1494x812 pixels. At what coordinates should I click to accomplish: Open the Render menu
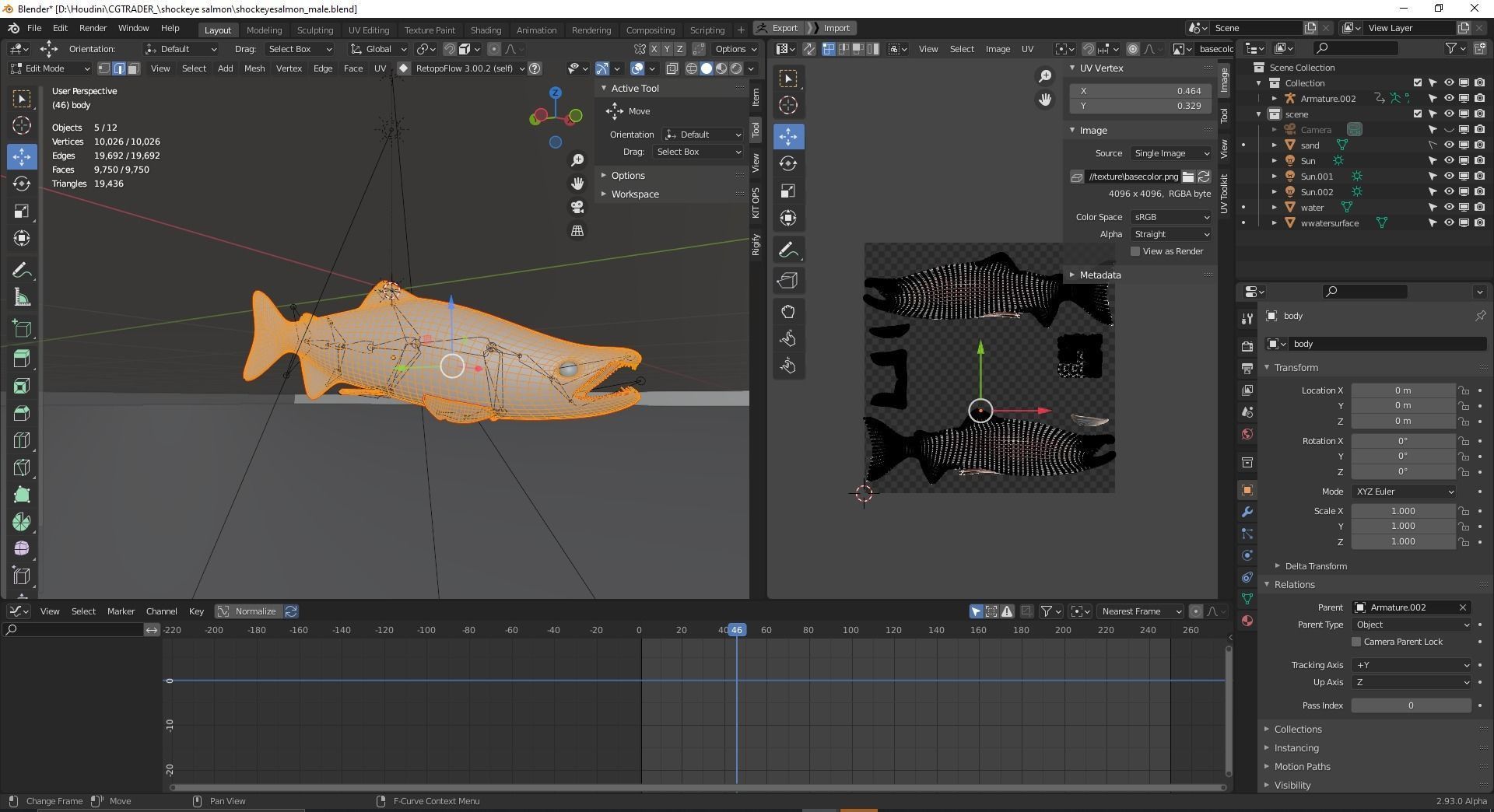[93, 28]
